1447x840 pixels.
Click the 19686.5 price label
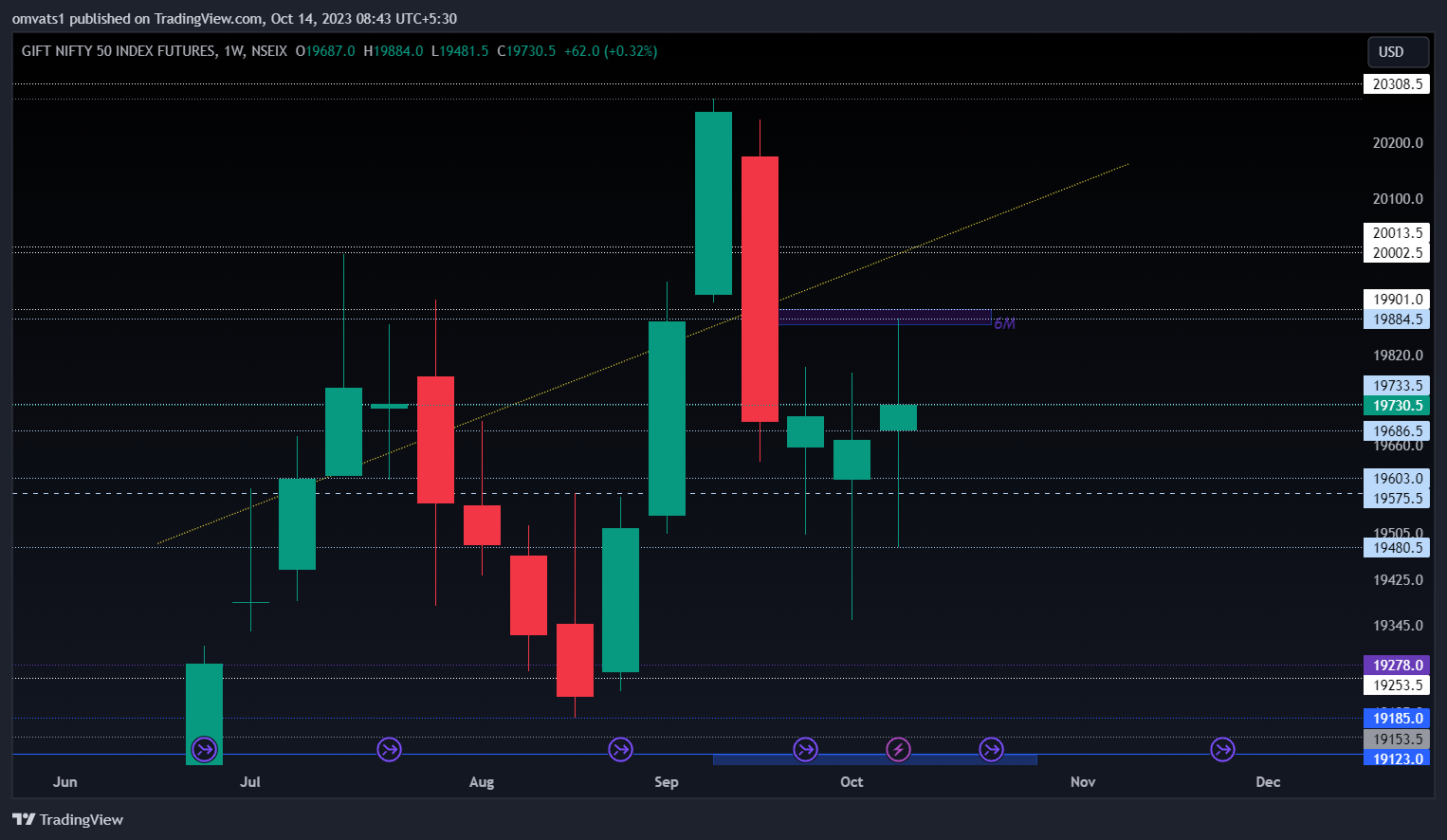(x=1397, y=431)
